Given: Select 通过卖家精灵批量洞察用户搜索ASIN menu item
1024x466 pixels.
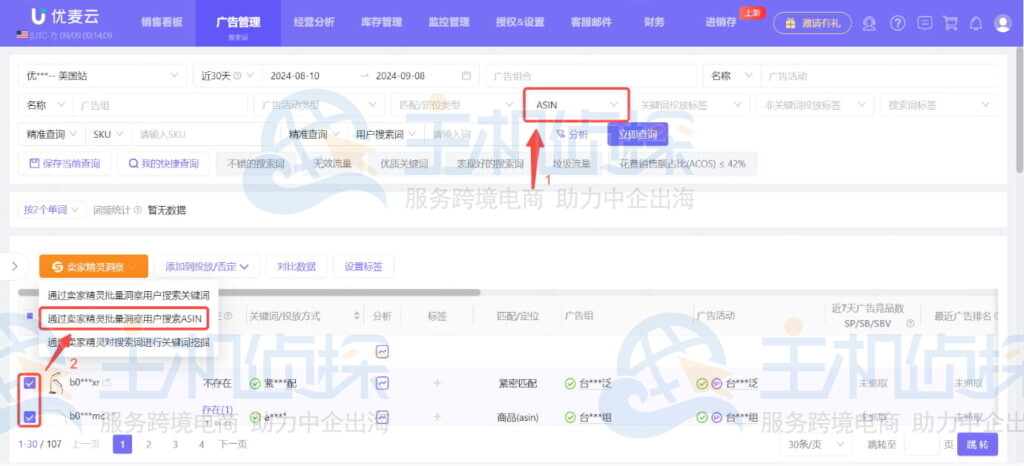Looking at the screenshot, I should [x=124, y=318].
